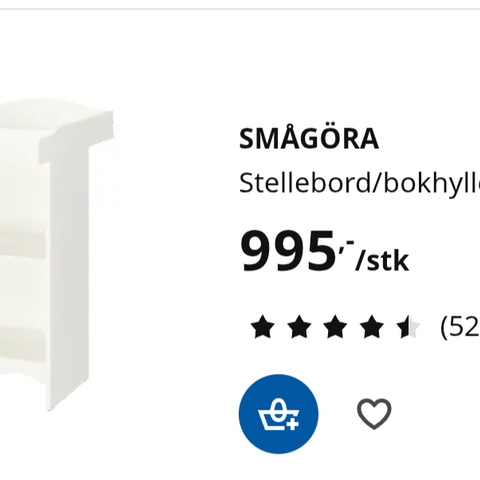Add SMÅGÖRA to the shopping basket

pyautogui.click(x=278, y=414)
